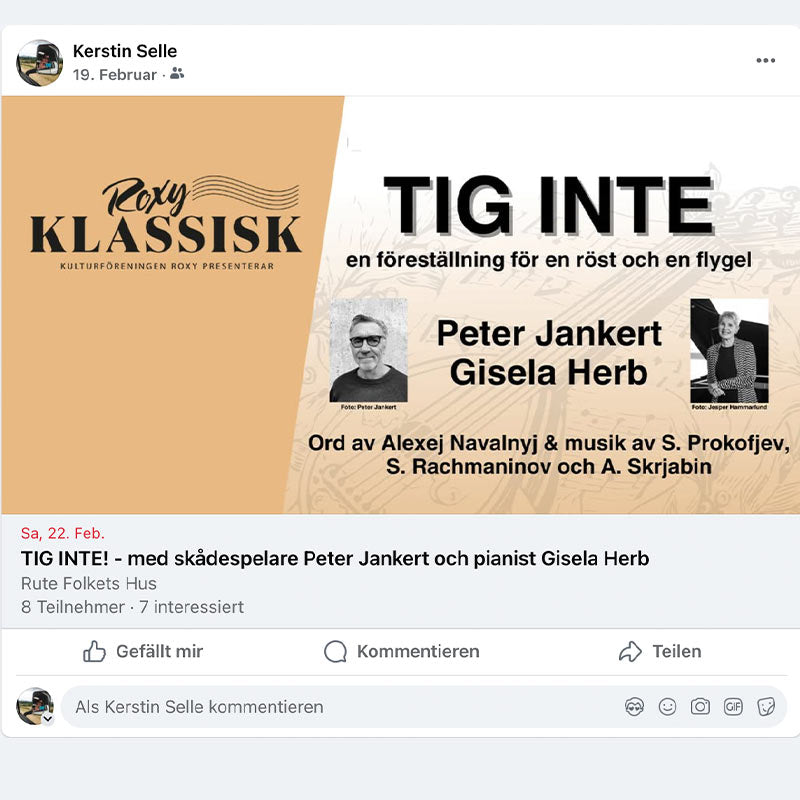Open the emoji picker in comment field
800x800 pixels.
point(667,707)
